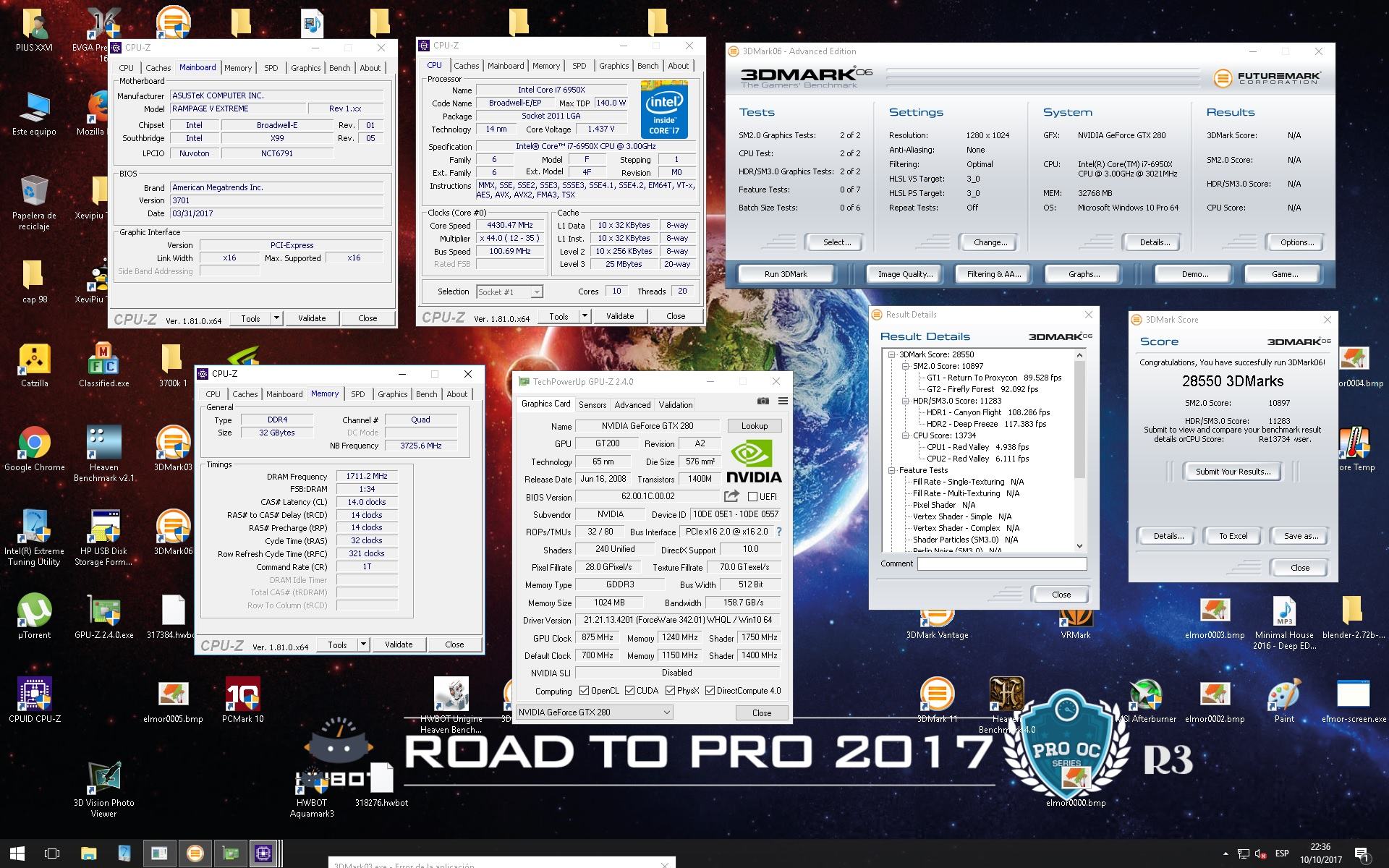
Task: Click the CPU-Z taskbar button
Action: 263,854
